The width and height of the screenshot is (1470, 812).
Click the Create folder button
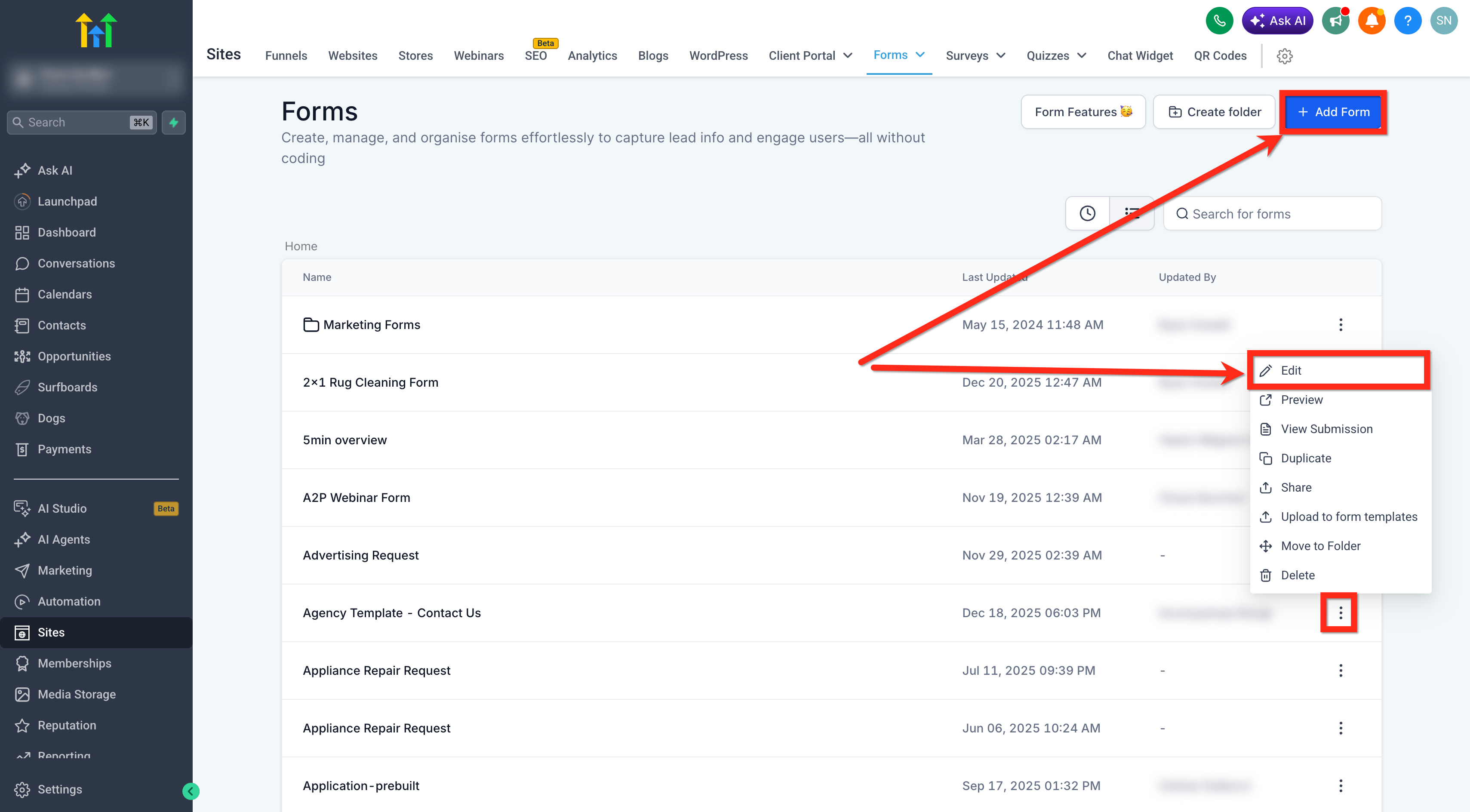(1215, 112)
